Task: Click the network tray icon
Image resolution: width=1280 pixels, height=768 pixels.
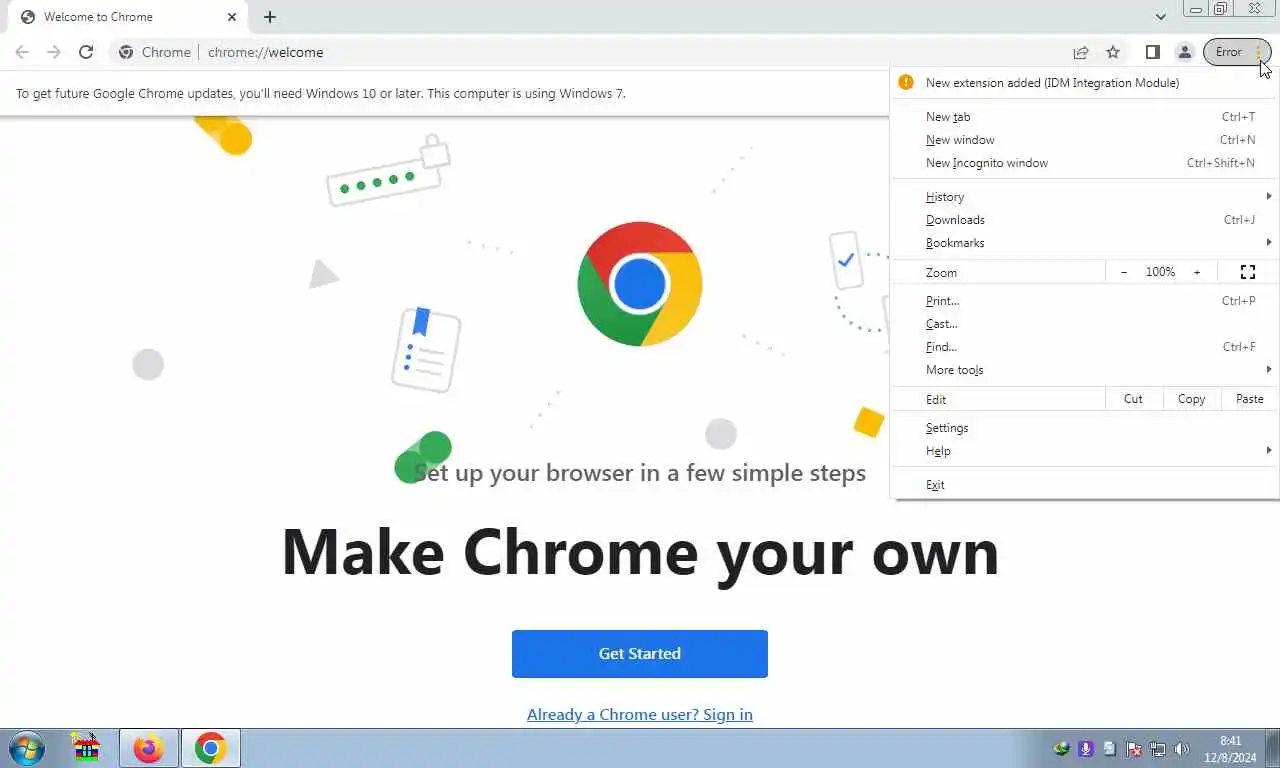Action: pos(1158,748)
